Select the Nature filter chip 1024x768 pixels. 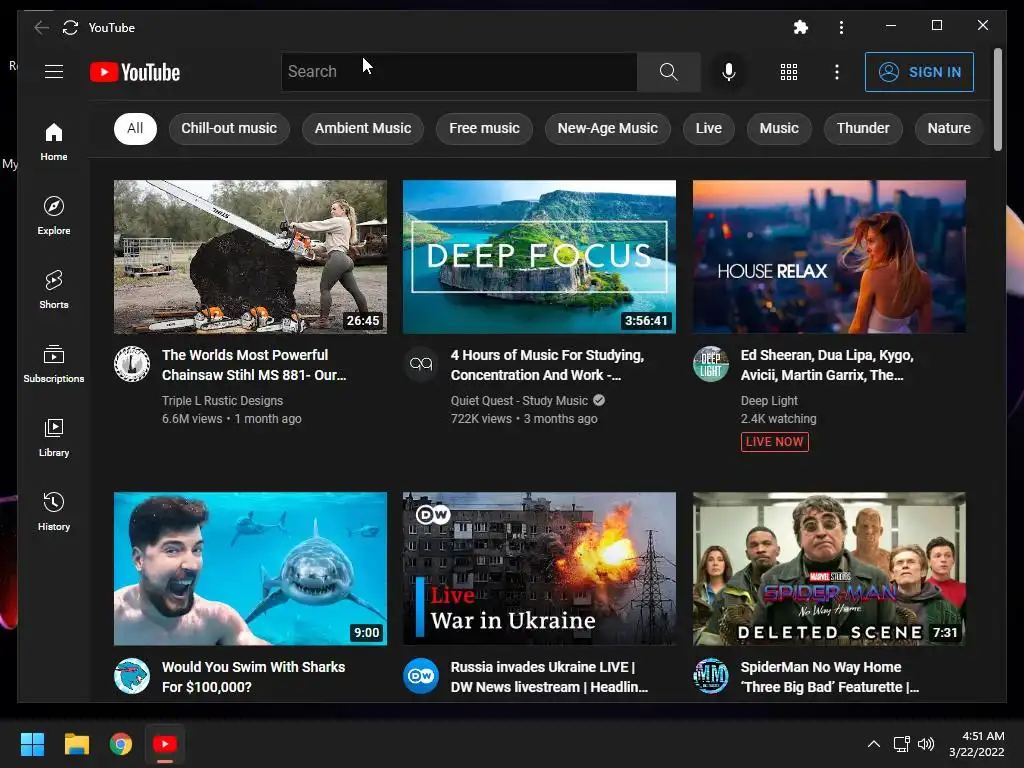point(949,128)
